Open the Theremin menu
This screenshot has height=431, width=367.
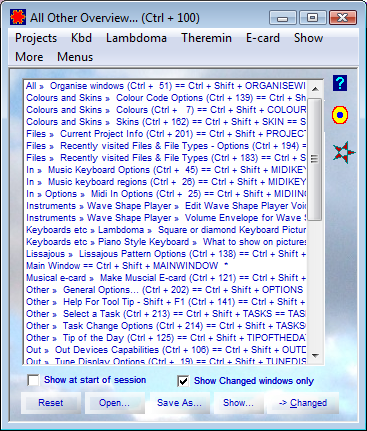pos(206,38)
